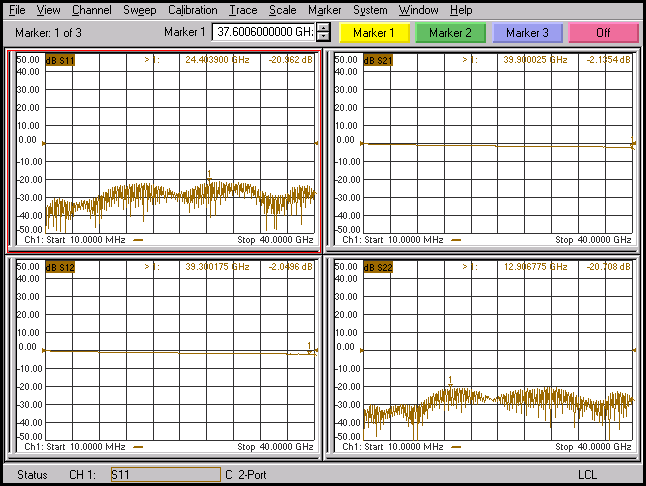Screen dimensions: 646x486
Task: Select the dB S22 trace label badge
Action: pyautogui.click(x=351, y=267)
